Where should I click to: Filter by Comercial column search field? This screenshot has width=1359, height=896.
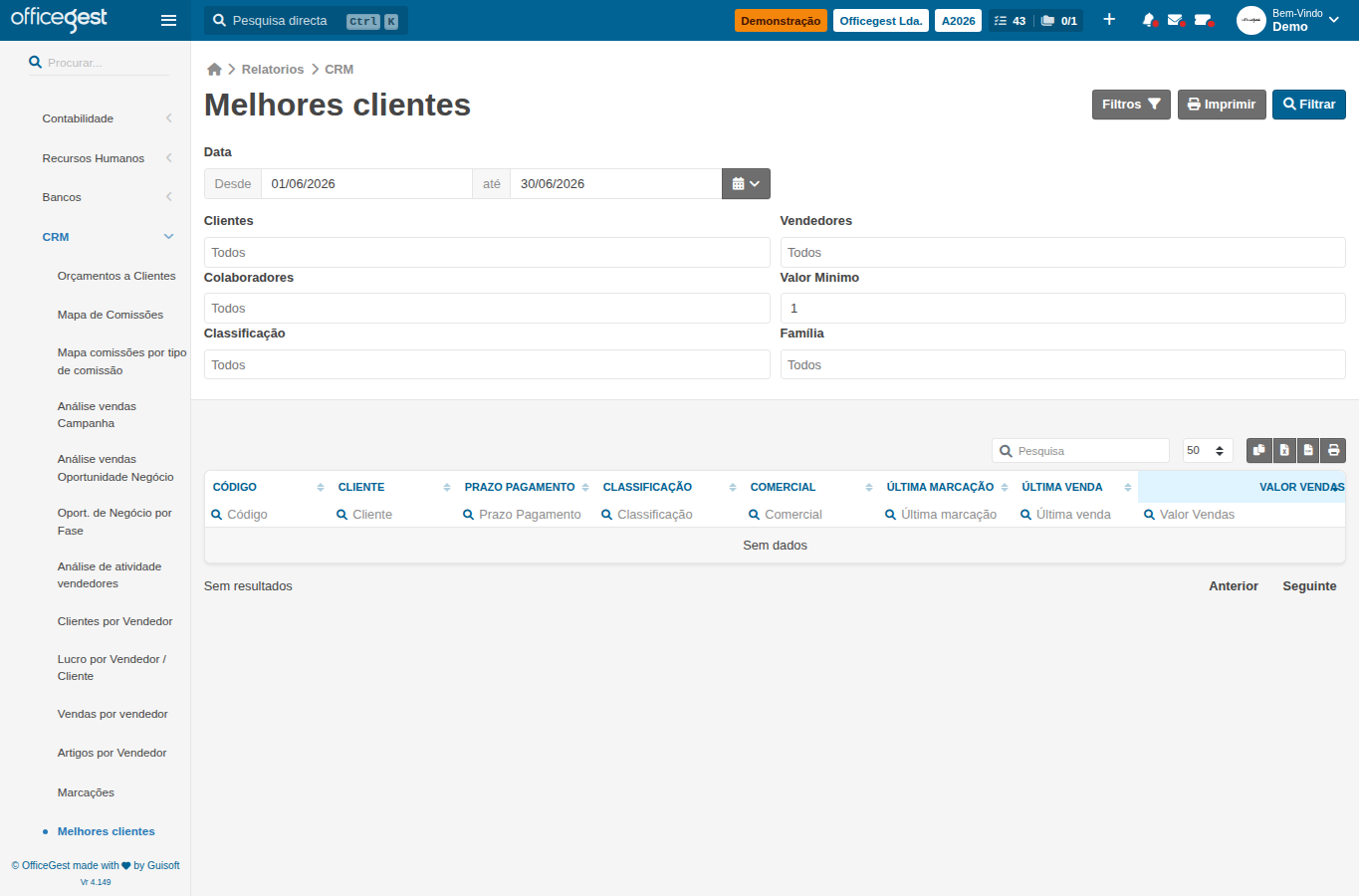[810, 515]
